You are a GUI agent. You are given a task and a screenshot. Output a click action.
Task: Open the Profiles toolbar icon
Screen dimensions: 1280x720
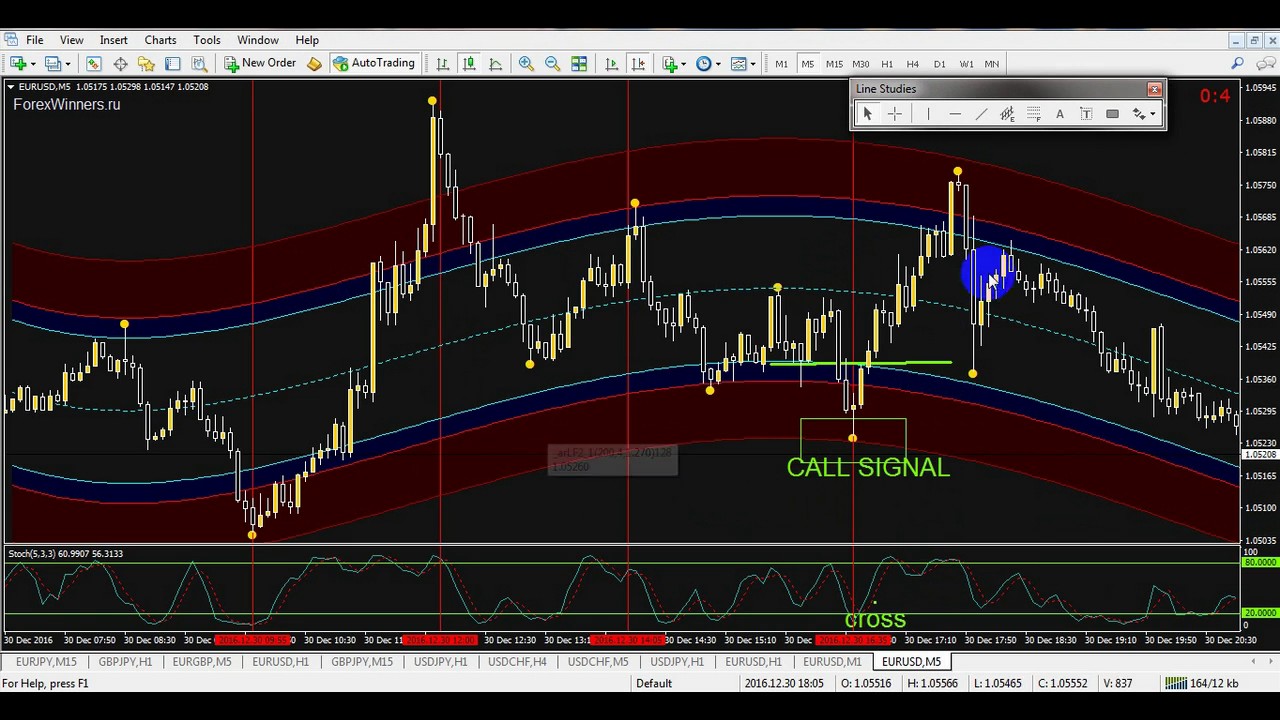click(x=53, y=64)
